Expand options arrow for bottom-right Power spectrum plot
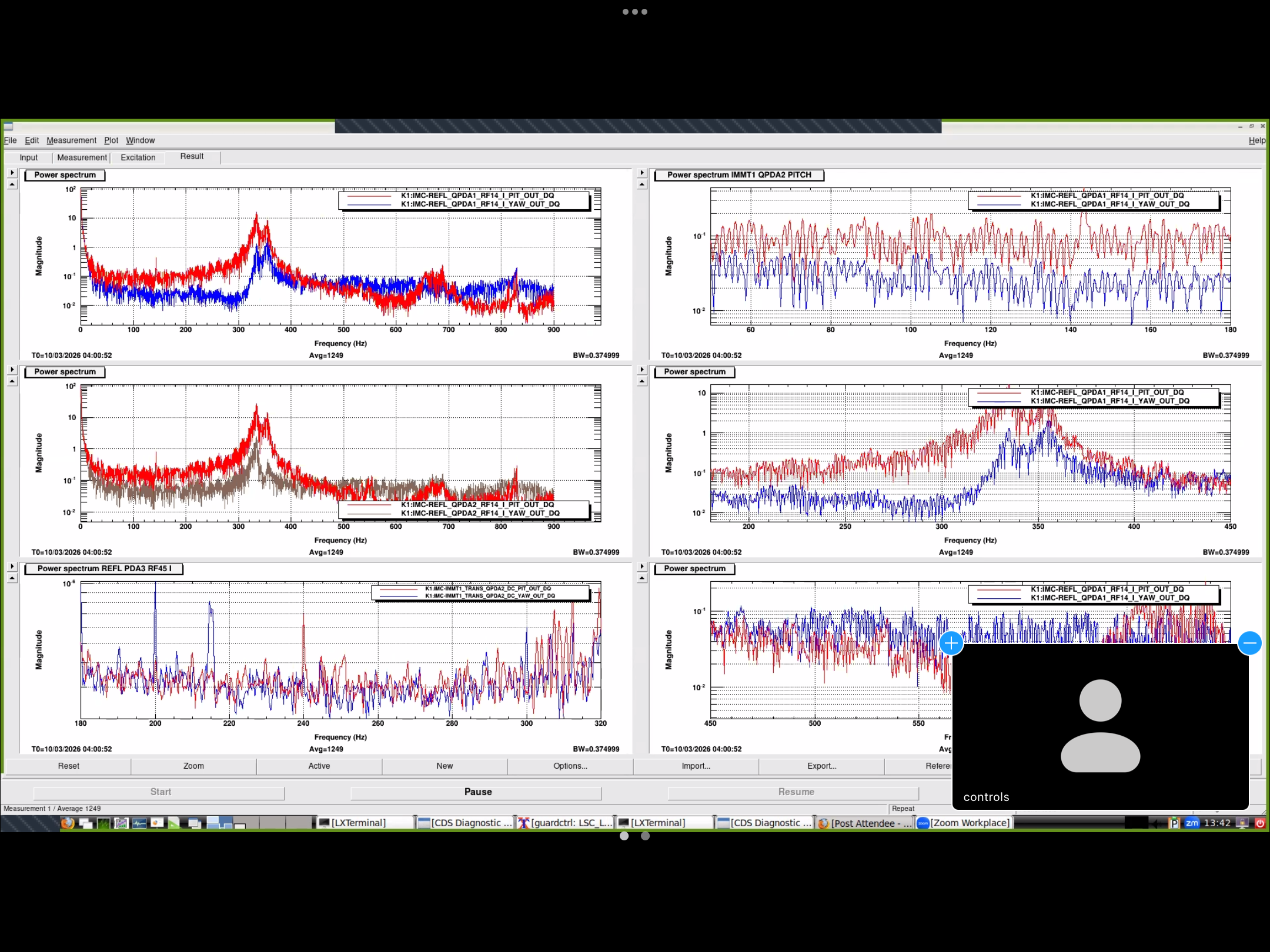Screen dimensions: 1270x952 (x=642, y=566)
